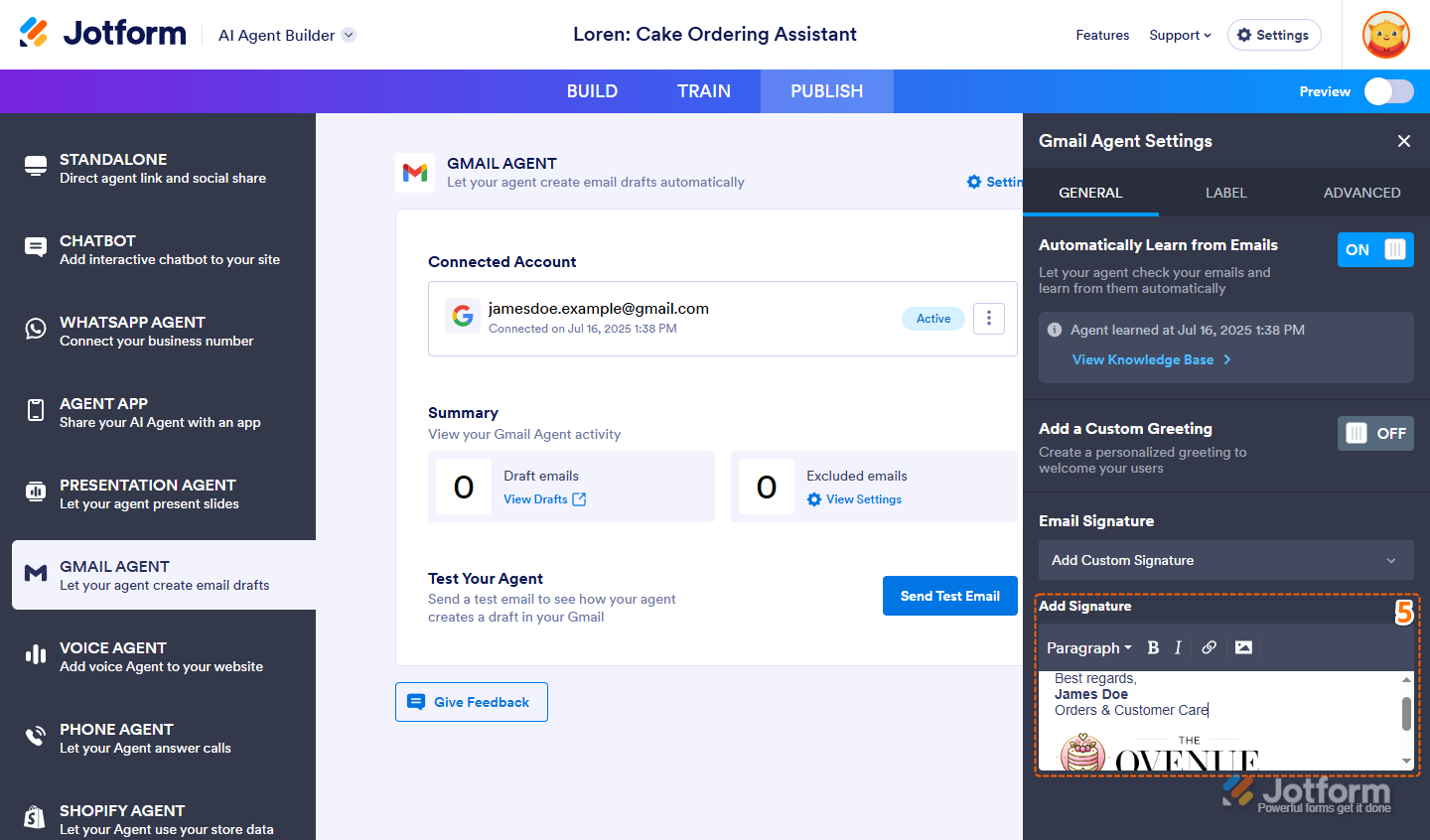Insert a link in the signature

(x=1209, y=647)
